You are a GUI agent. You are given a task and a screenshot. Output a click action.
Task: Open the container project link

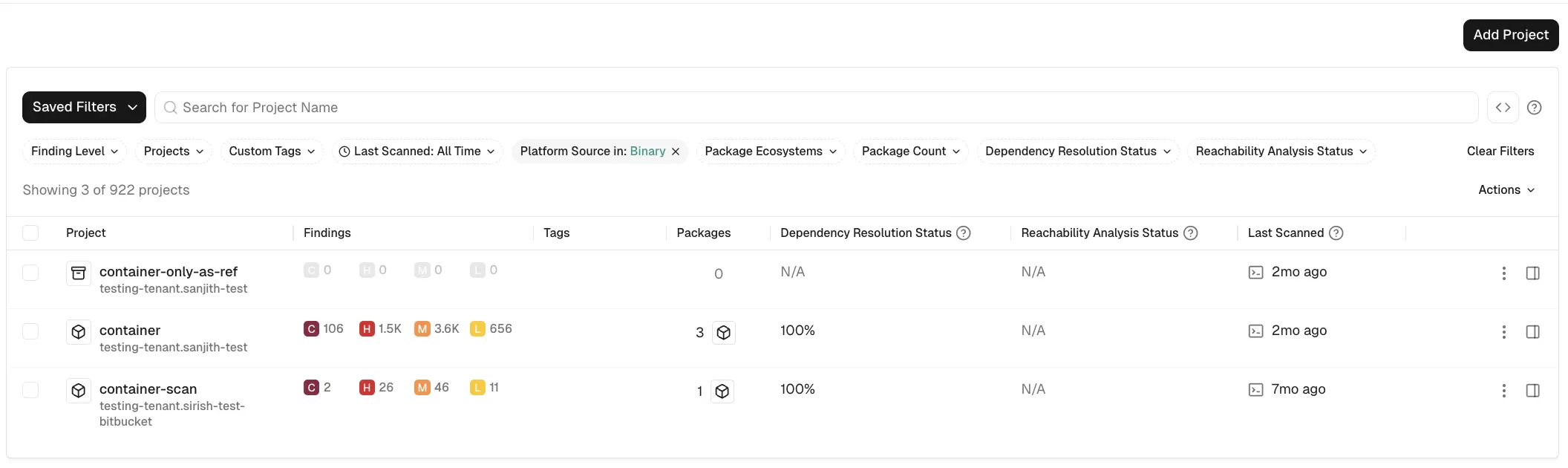click(130, 331)
